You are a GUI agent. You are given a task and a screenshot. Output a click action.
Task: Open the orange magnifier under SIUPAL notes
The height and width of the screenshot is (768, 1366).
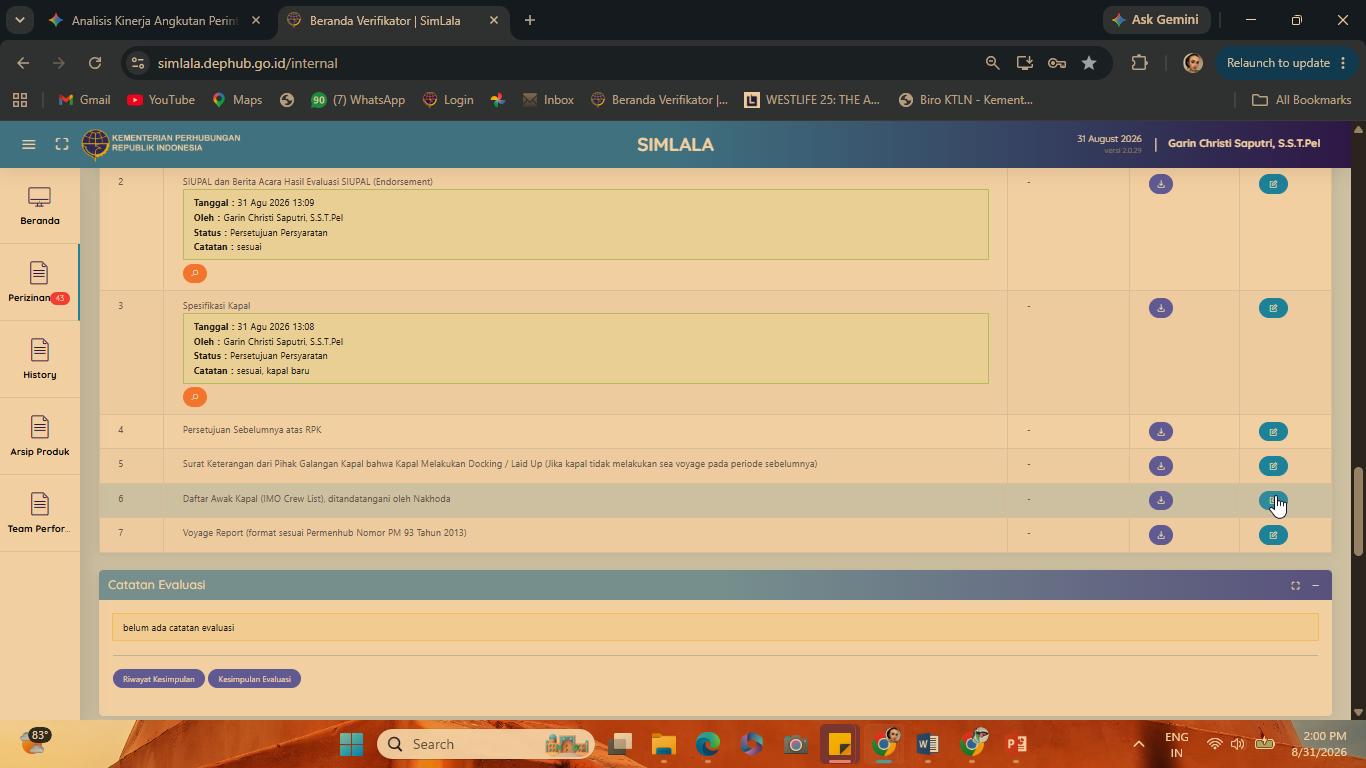[x=195, y=273]
